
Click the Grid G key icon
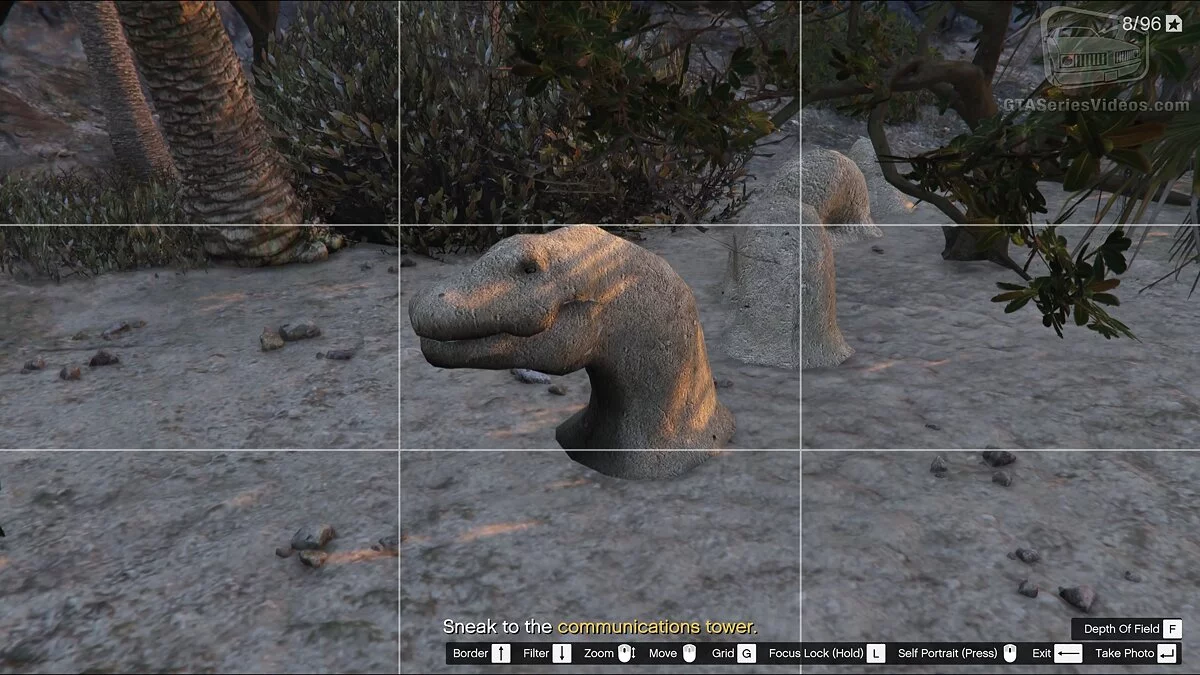click(x=746, y=653)
